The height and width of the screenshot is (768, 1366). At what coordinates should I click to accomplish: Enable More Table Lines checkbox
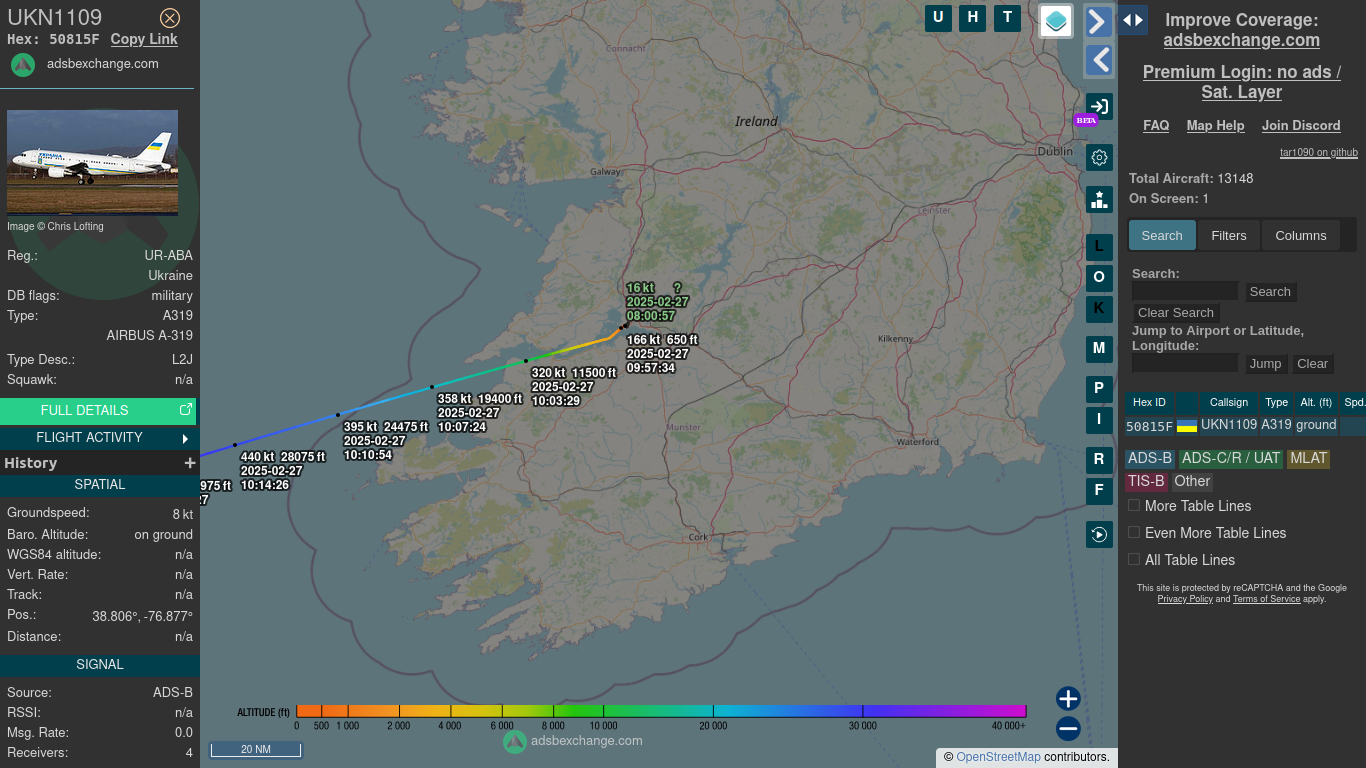point(1134,506)
